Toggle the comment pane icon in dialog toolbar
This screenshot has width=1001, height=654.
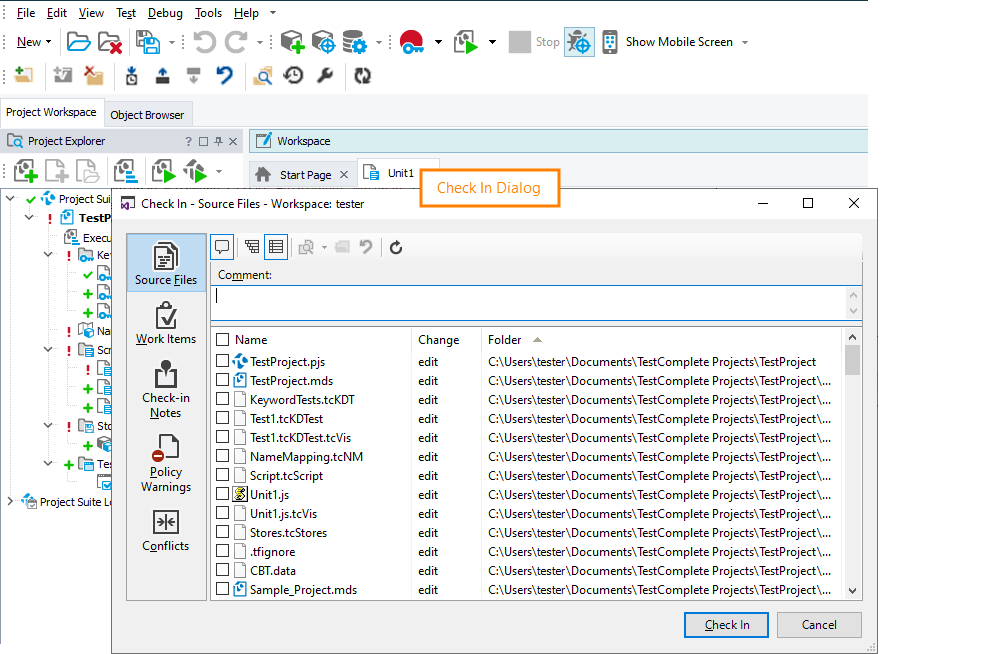(x=221, y=247)
